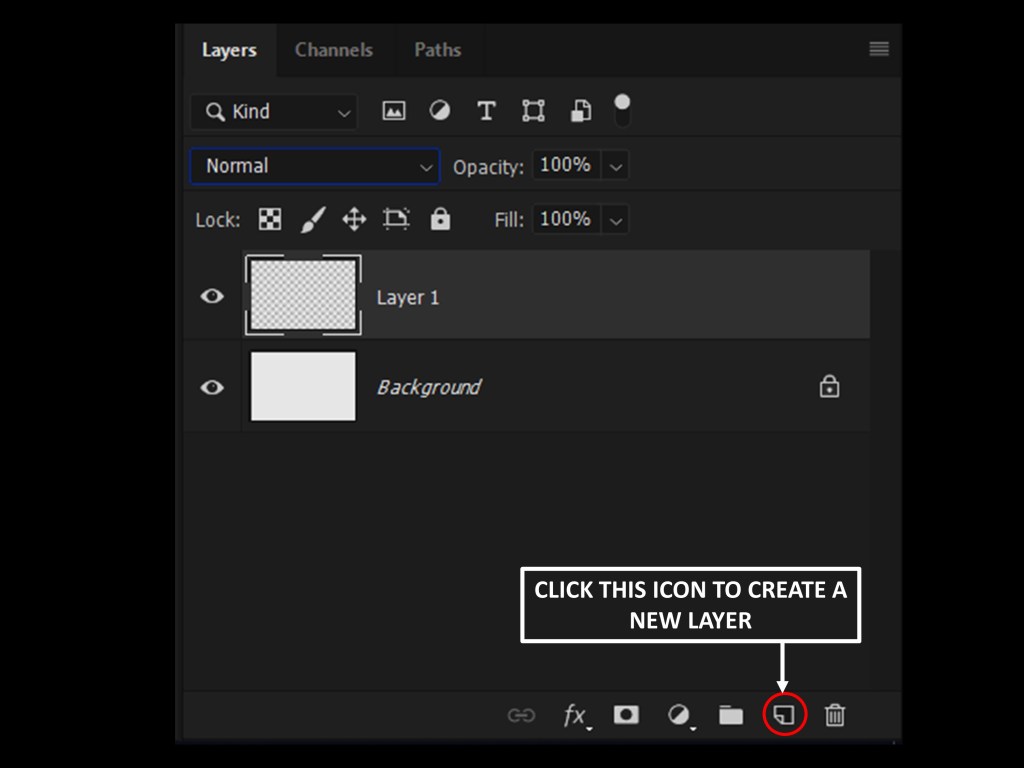The width and height of the screenshot is (1024, 768).
Task: Select the Layer 1 thumbnail
Action: point(303,296)
